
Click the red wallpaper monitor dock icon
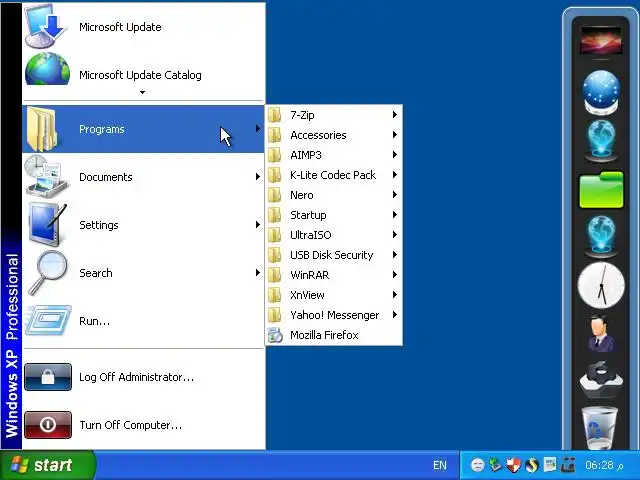point(601,40)
